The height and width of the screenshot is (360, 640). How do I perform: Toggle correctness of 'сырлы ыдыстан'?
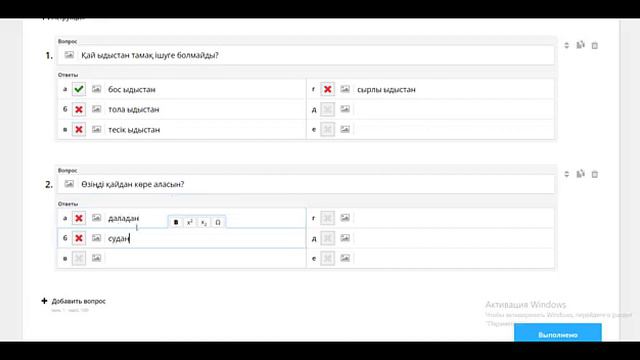click(327, 89)
